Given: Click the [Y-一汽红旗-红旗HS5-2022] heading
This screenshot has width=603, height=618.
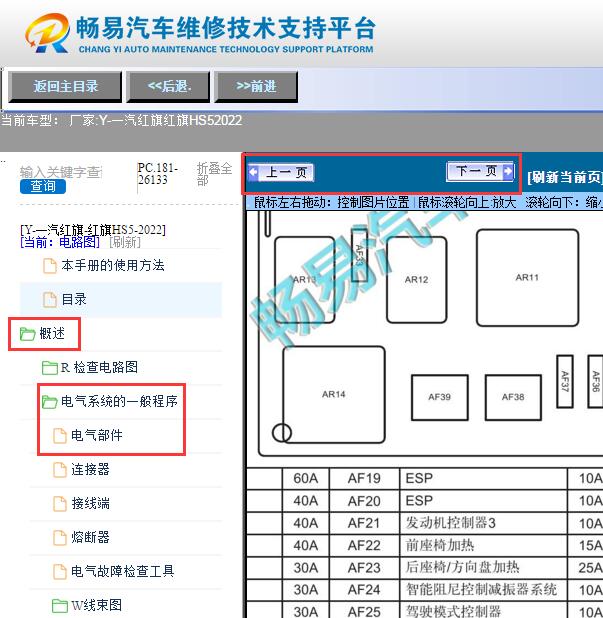Looking at the screenshot, I should tap(93, 229).
